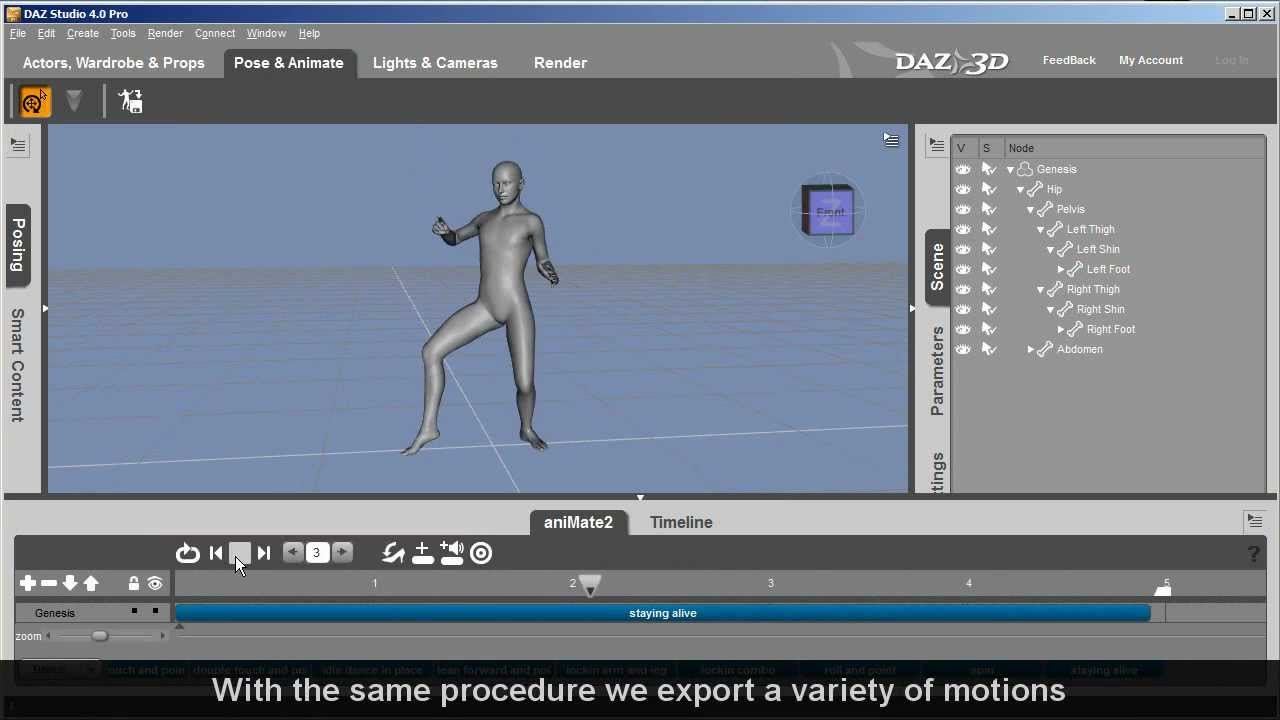Move track down with down arrow
1280x720 pixels.
tap(70, 583)
